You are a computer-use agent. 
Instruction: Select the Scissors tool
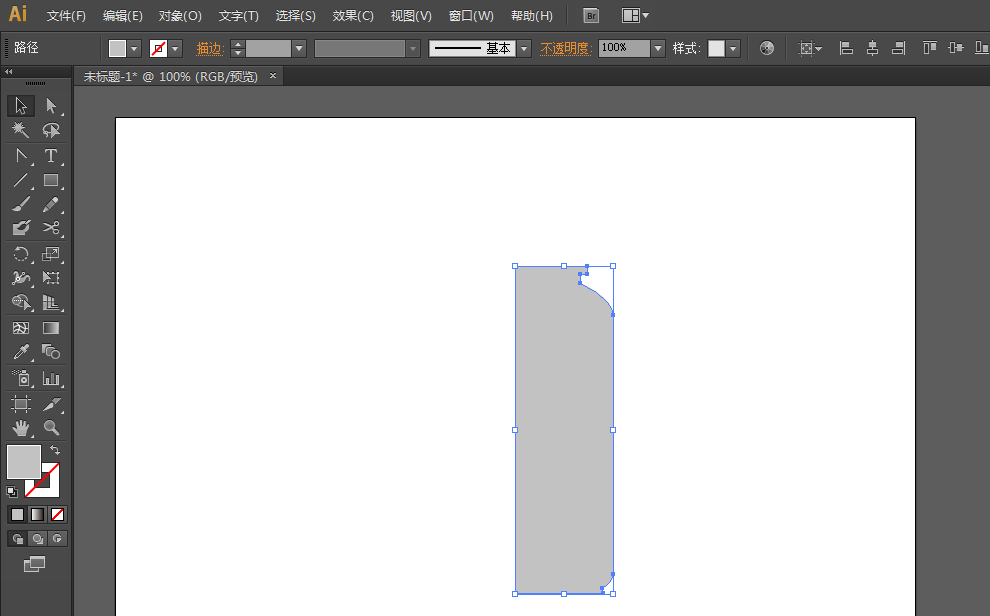(x=51, y=228)
